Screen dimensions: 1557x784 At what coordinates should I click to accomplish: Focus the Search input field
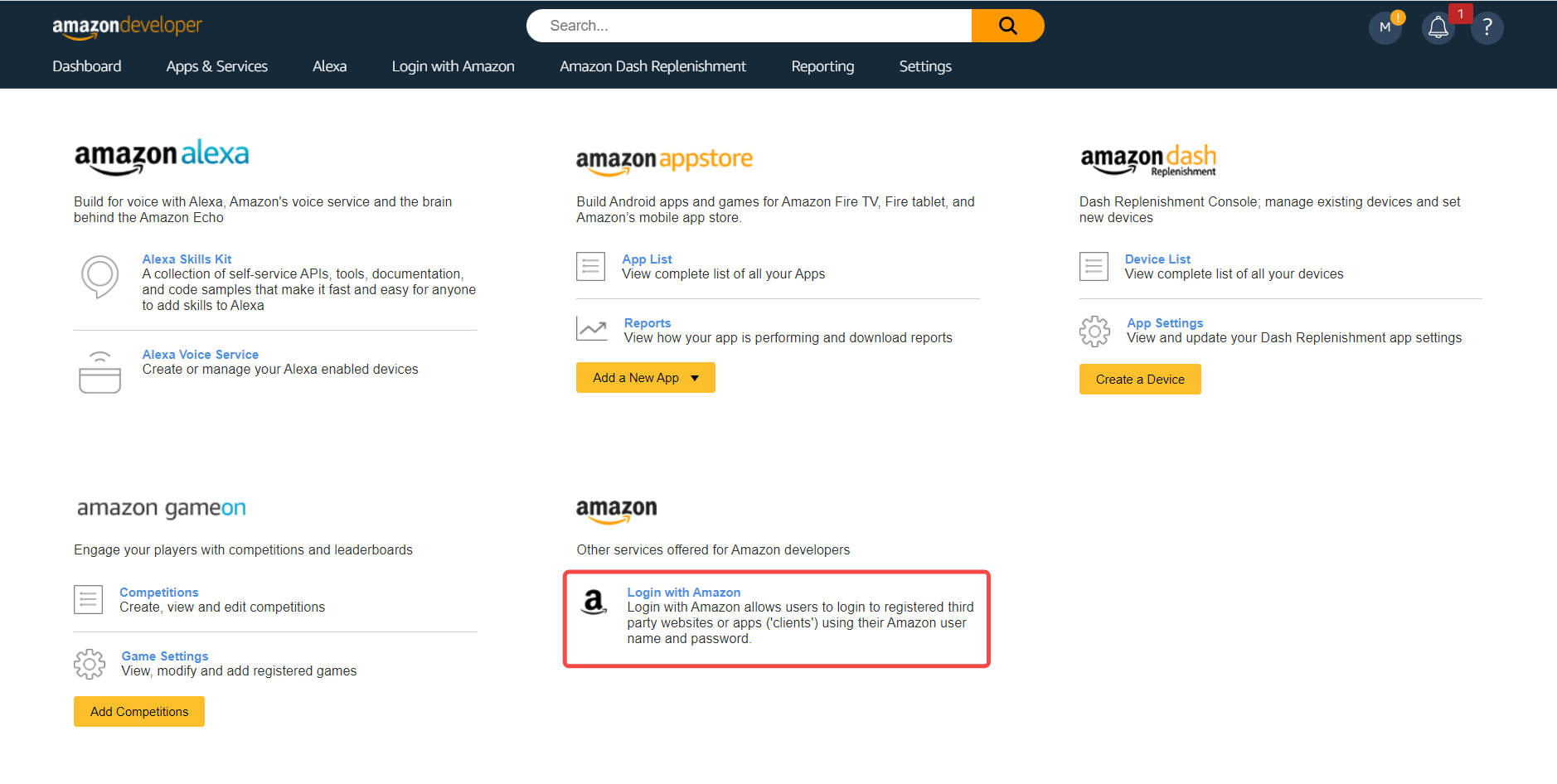(x=746, y=26)
